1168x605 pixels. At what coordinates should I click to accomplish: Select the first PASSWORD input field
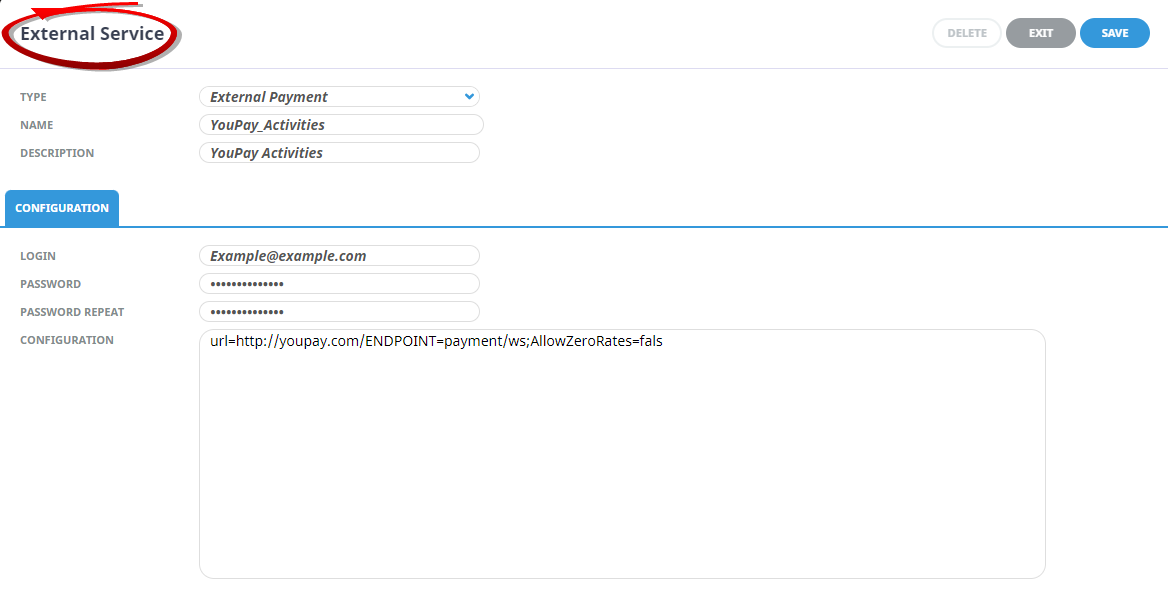click(x=338, y=284)
